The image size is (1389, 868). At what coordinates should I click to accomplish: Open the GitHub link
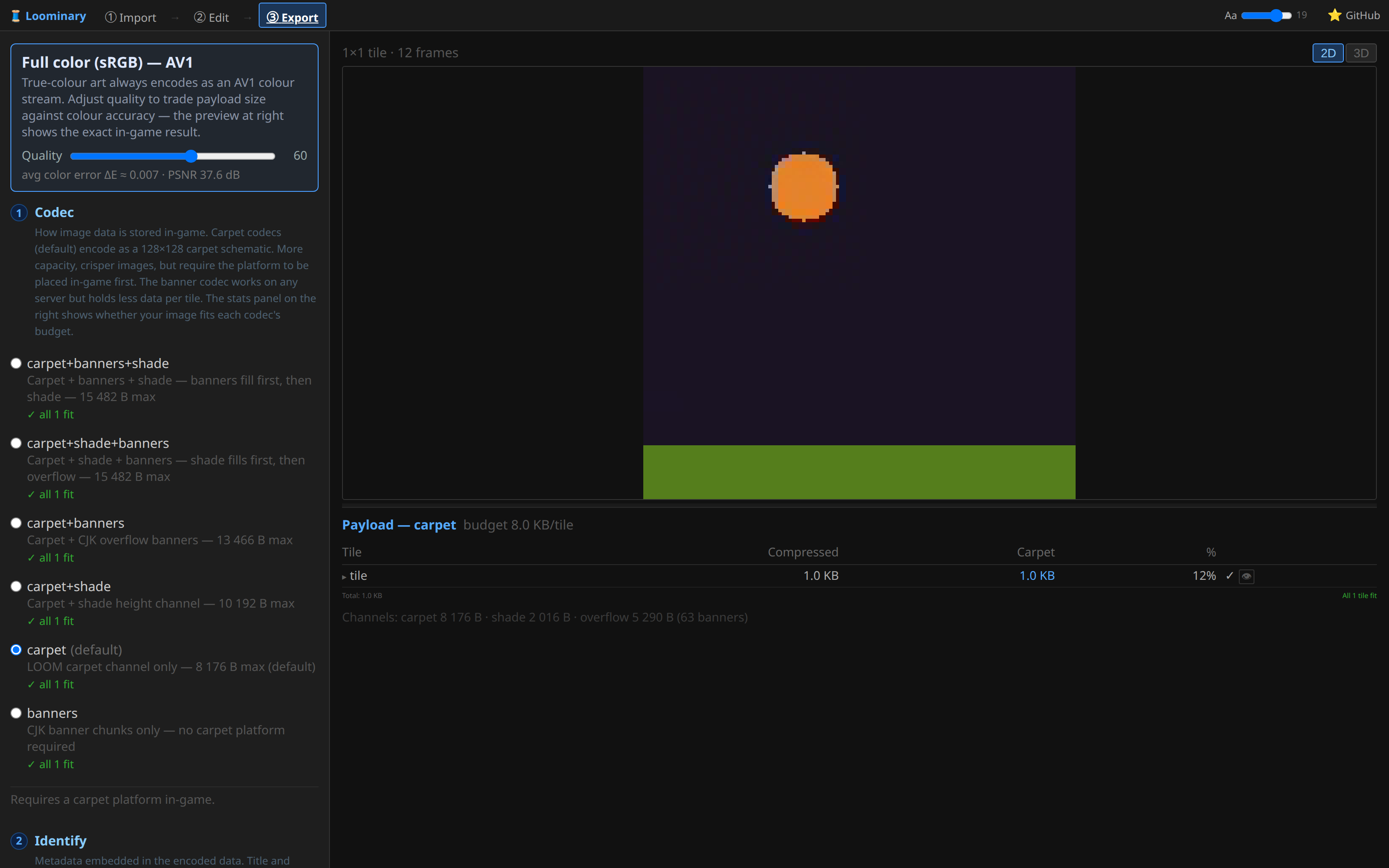1353,16
